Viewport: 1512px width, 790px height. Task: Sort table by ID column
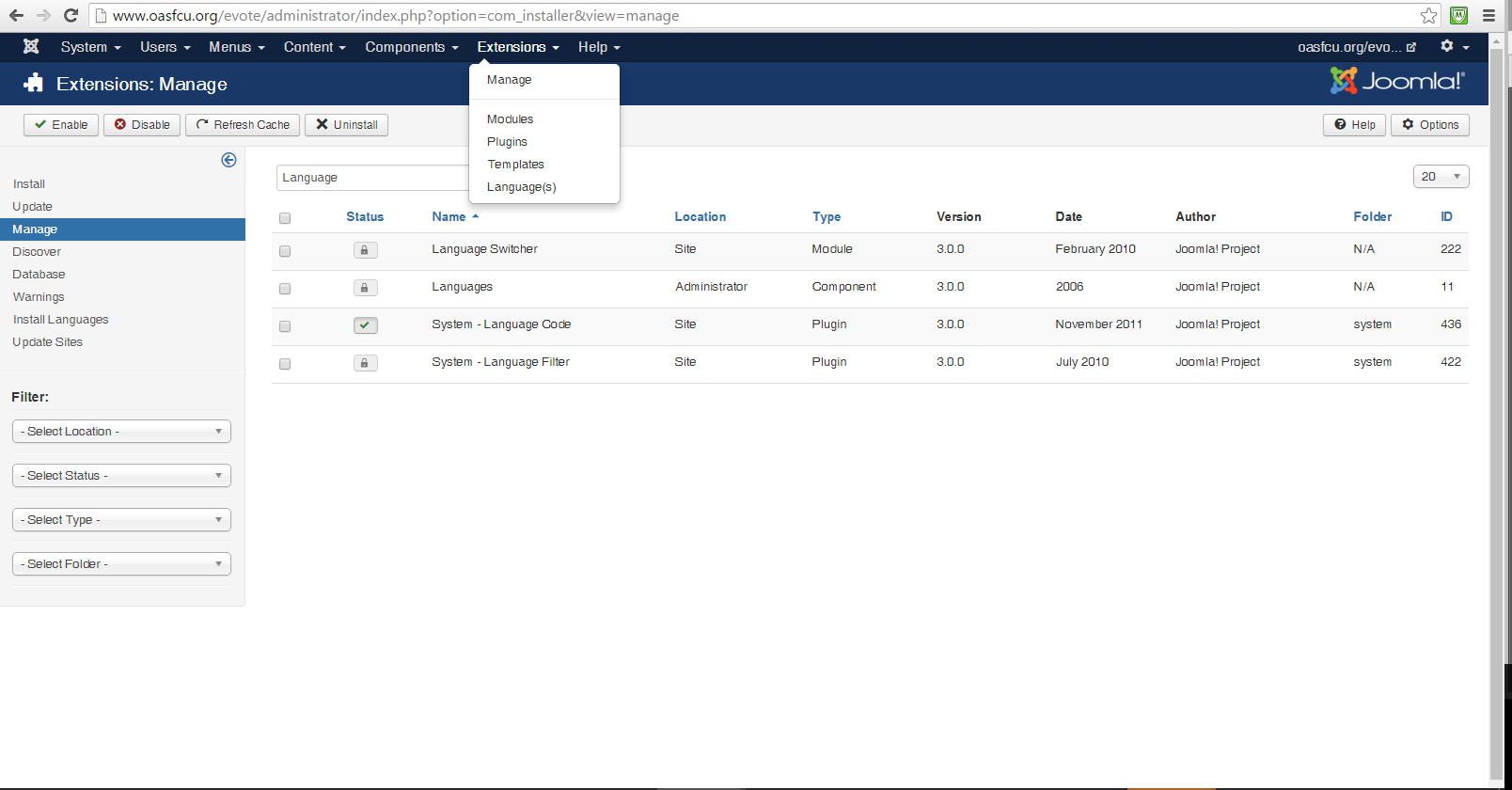click(1446, 217)
